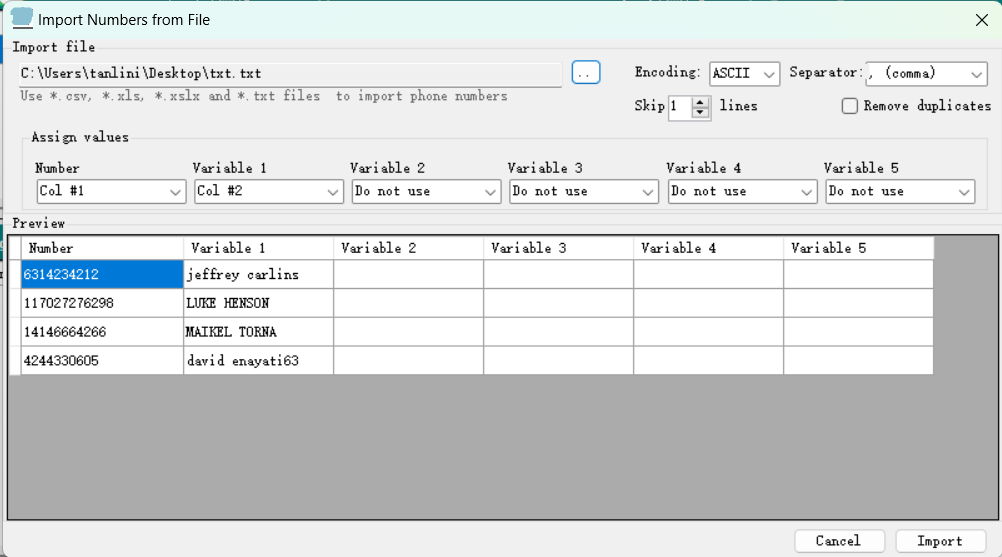
Task: Click the Skip lines number field
Action: [x=679, y=106]
